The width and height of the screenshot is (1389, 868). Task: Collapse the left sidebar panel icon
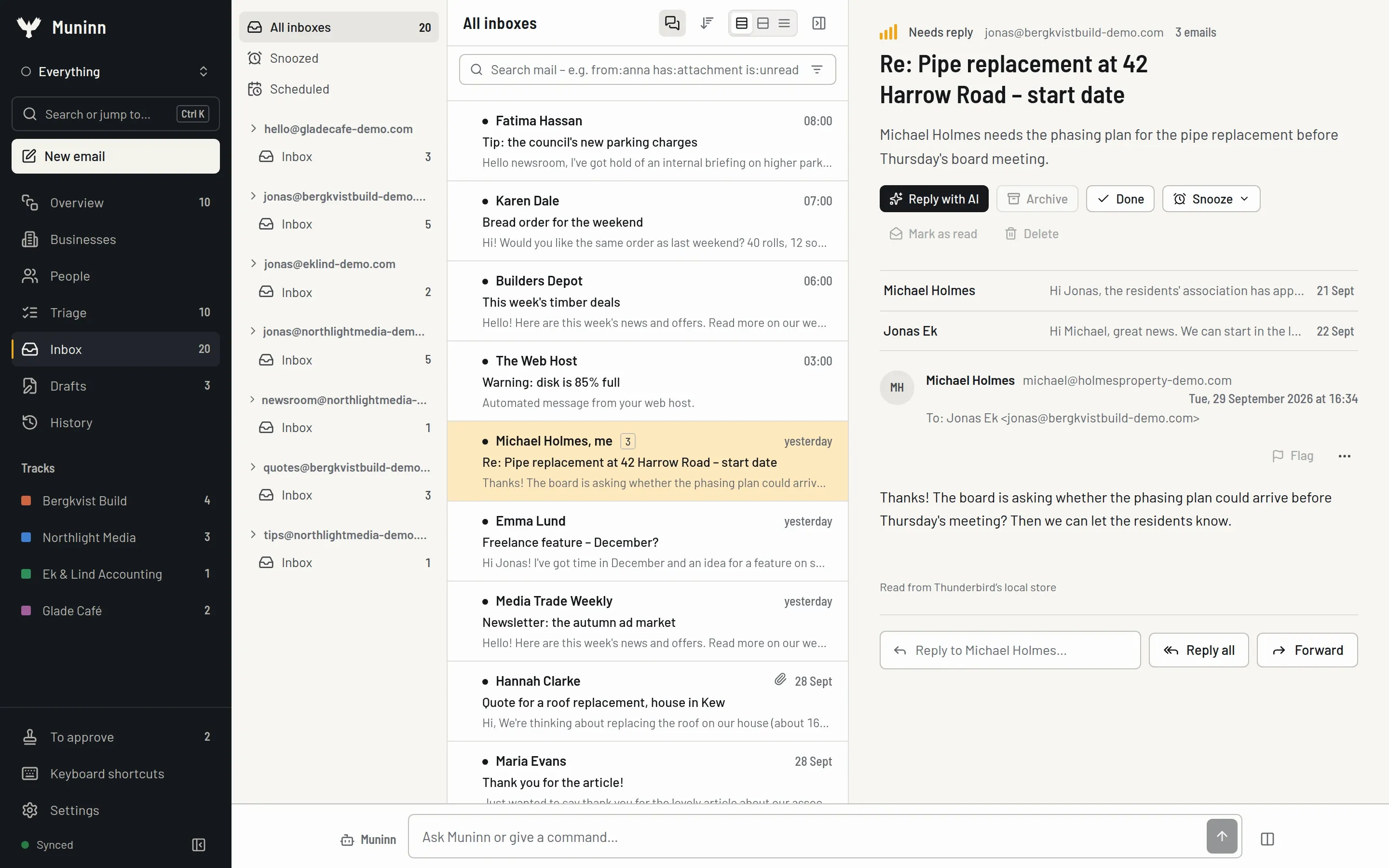(x=199, y=844)
